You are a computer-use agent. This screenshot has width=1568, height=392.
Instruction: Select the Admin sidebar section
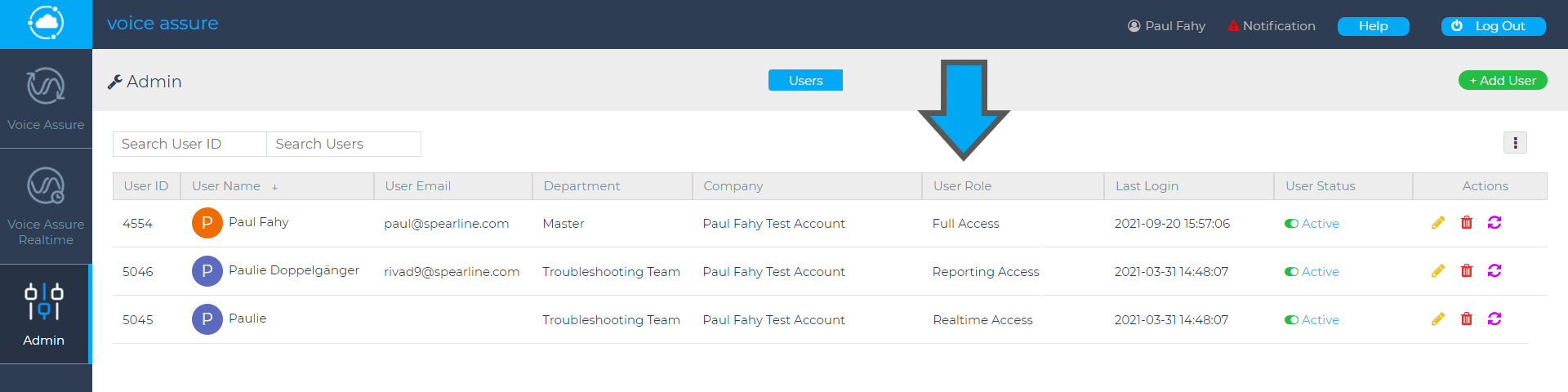(44, 314)
